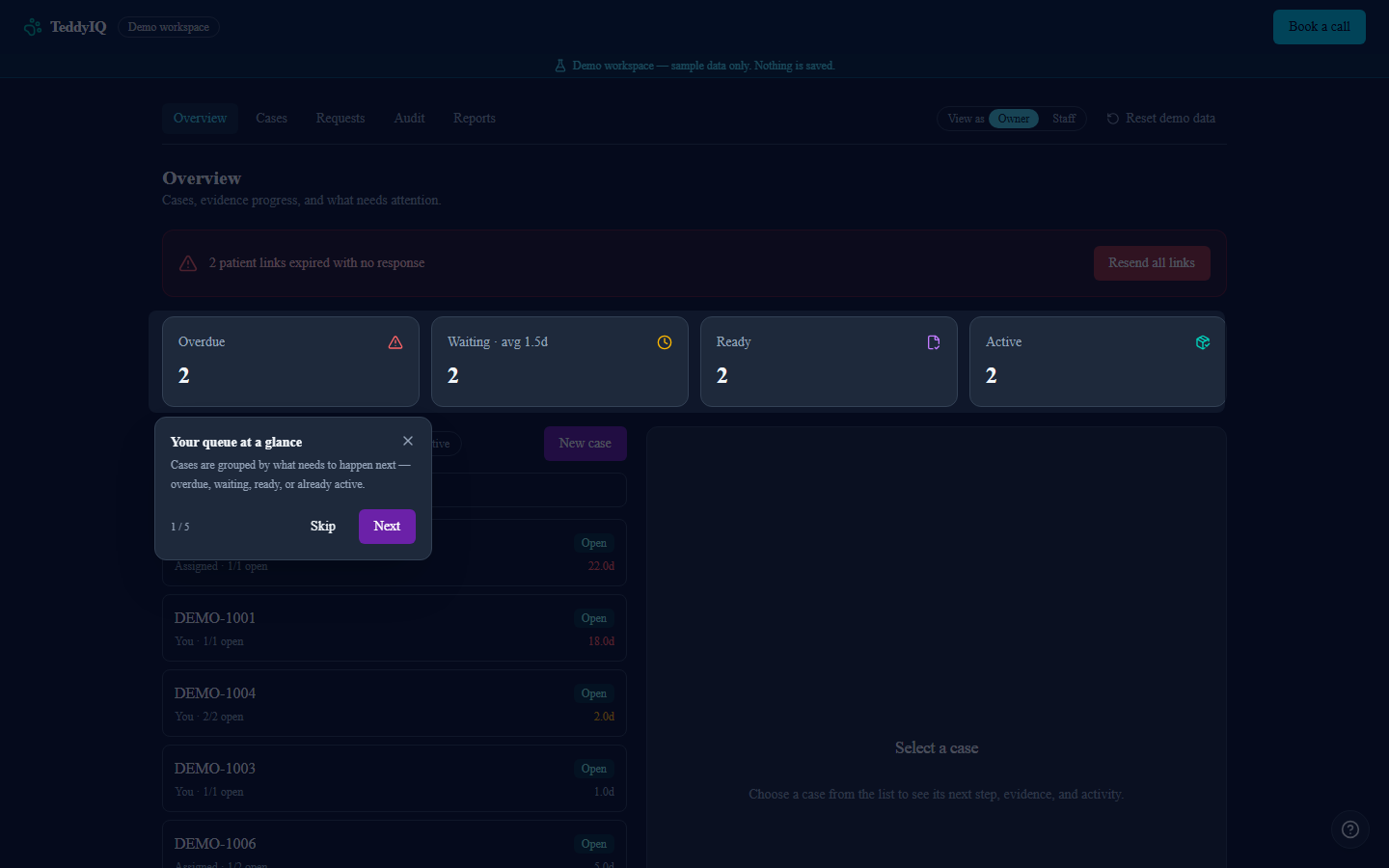Image resolution: width=1389 pixels, height=868 pixels.
Task: Click the Overview page heading
Action: (x=202, y=178)
